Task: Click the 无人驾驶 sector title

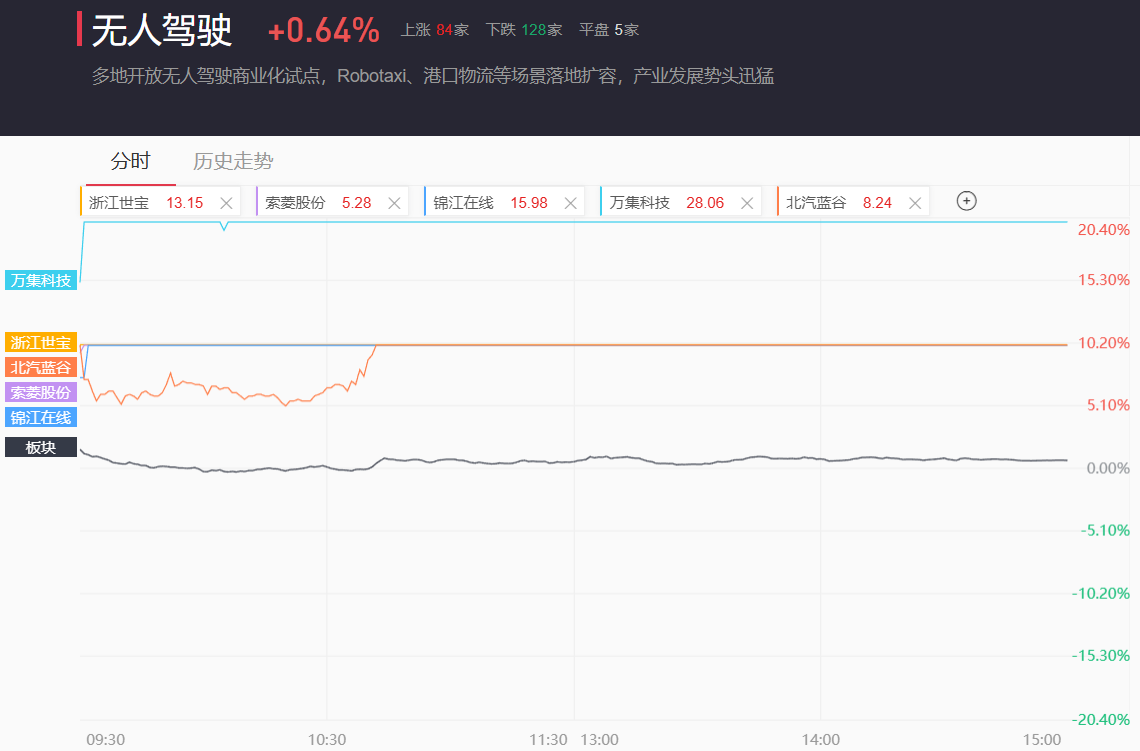Action: coord(161,32)
